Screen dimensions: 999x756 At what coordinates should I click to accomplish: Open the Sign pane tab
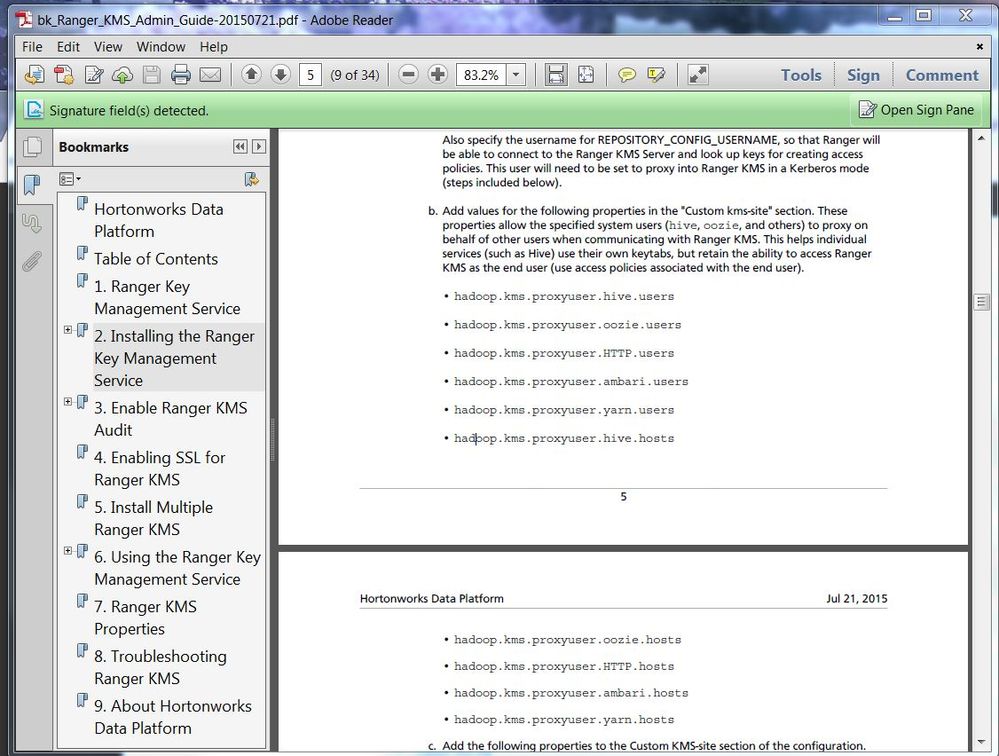click(863, 75)
